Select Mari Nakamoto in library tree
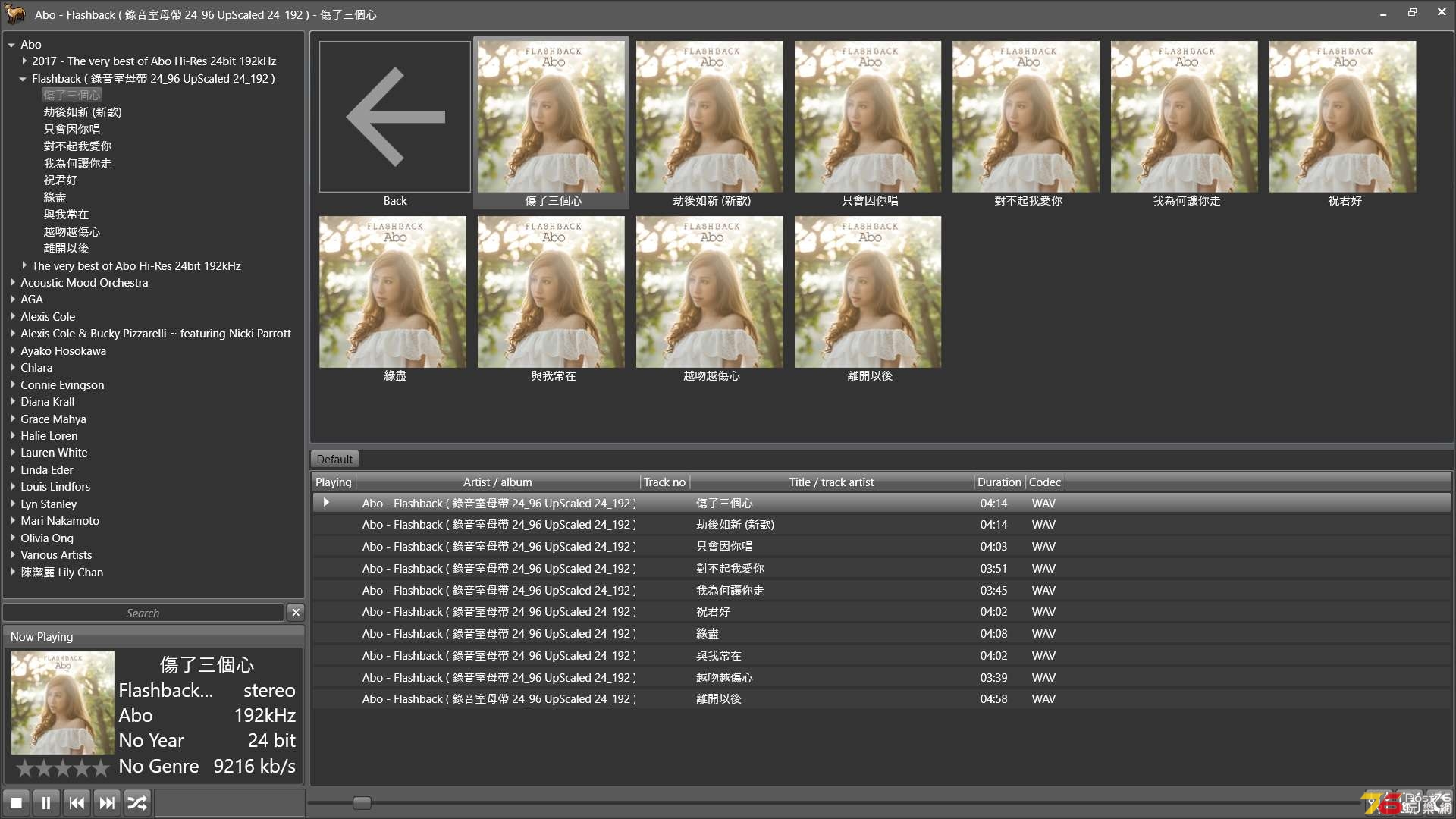 tap(60, 520)
